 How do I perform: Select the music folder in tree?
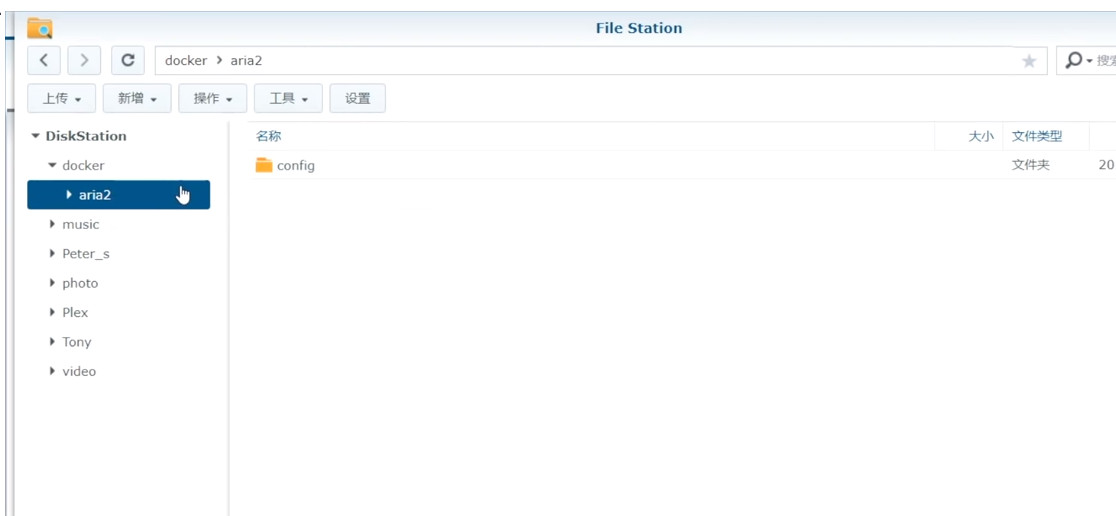coord(81,224)
